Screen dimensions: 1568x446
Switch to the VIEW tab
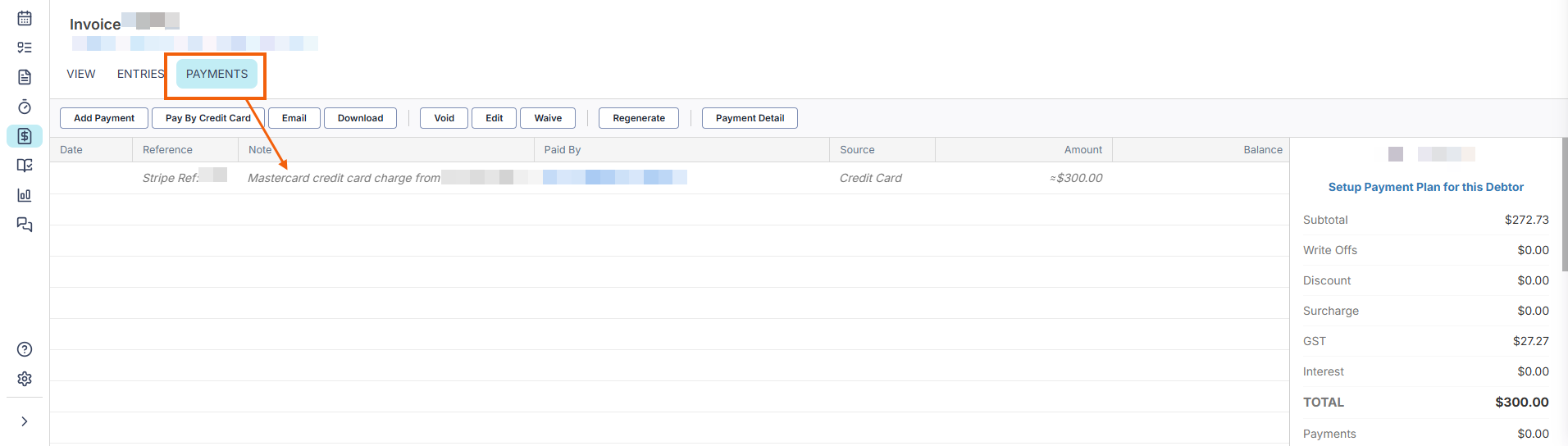coord(81,74)
